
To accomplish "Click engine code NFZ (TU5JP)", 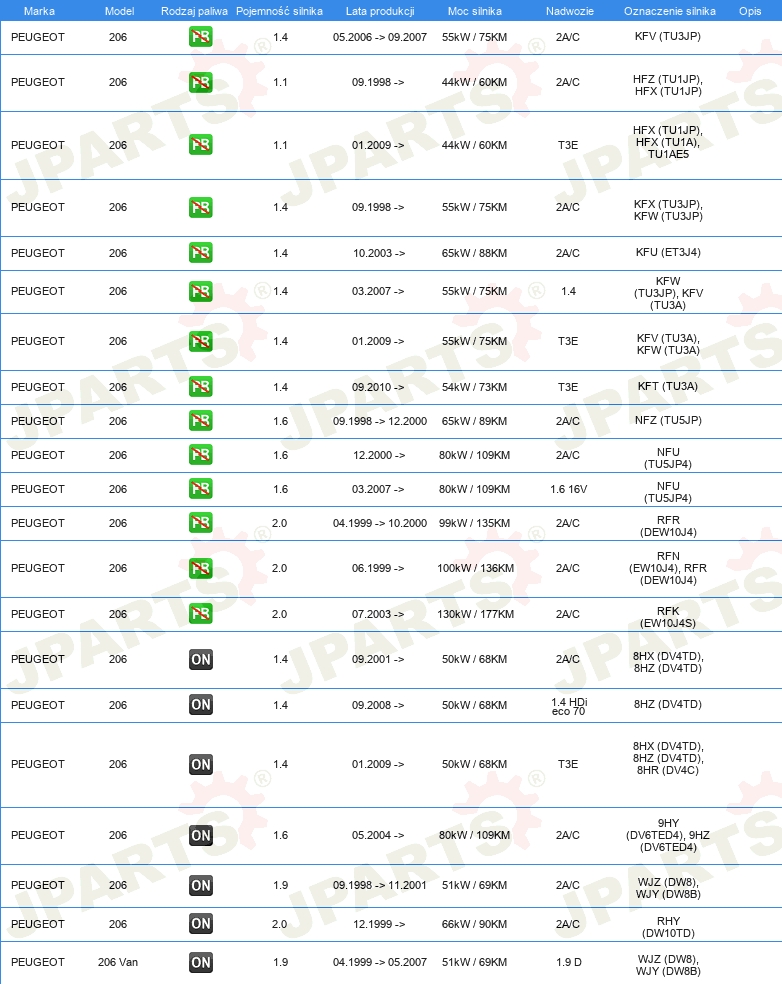I will click(668, 420).
